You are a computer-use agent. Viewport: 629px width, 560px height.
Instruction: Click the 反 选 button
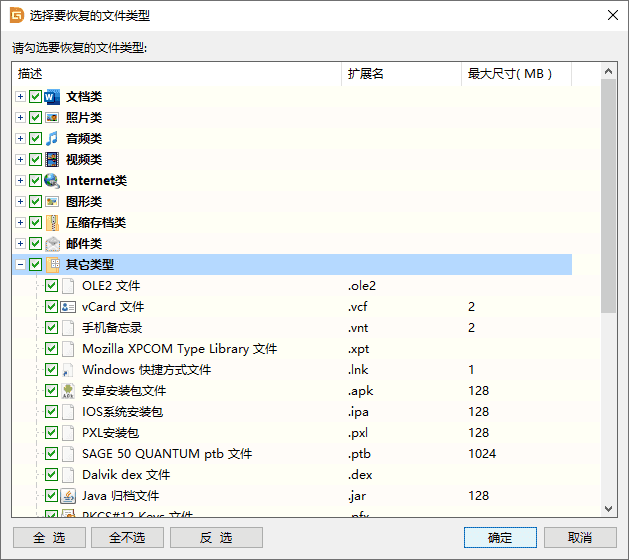(216, 538)
